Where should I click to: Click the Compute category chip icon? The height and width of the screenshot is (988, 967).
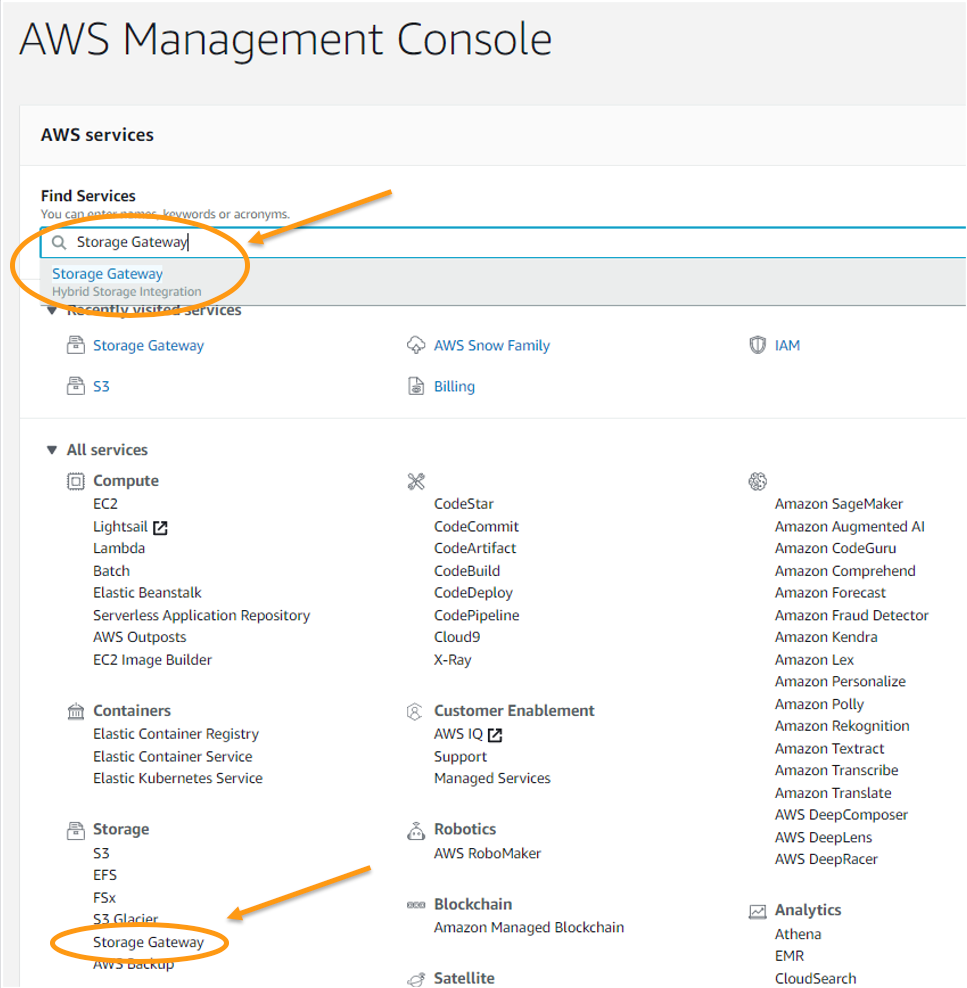tap(75, 481)
